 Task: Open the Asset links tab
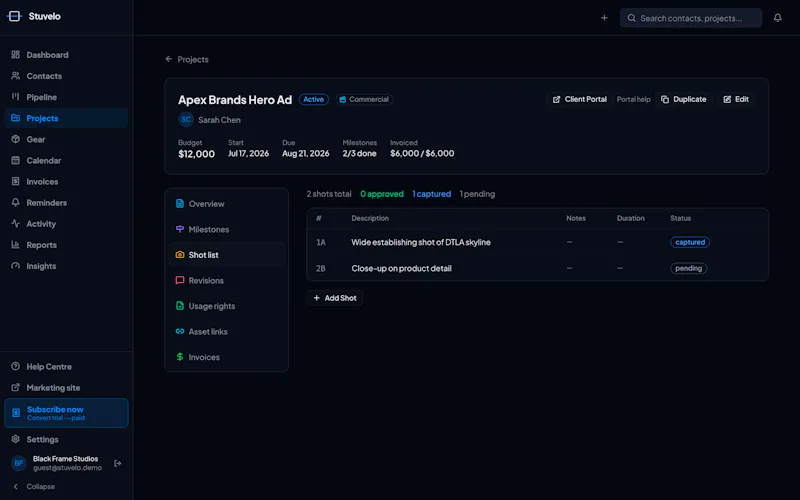[227, 331]
